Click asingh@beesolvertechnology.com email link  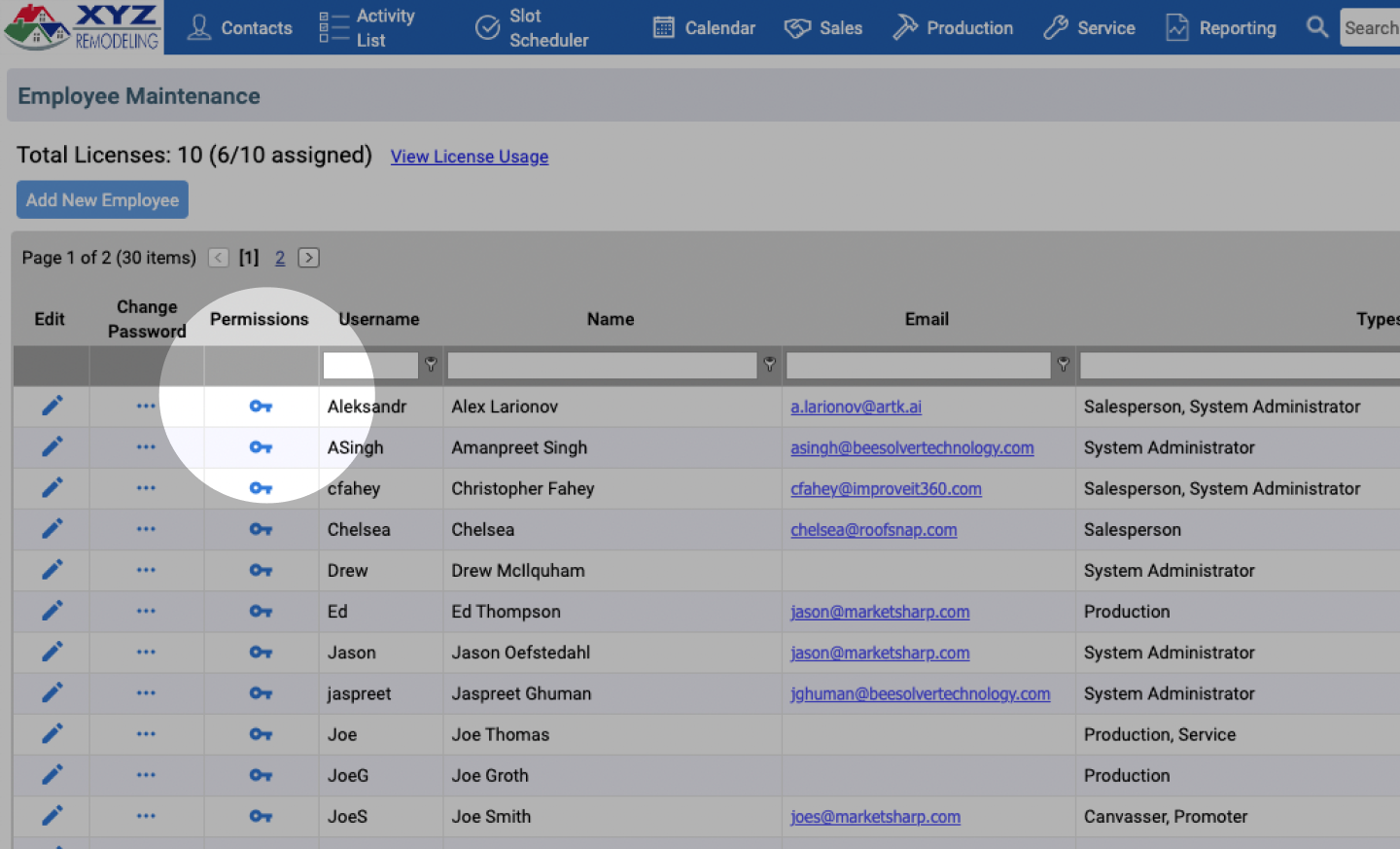point(912,447)
